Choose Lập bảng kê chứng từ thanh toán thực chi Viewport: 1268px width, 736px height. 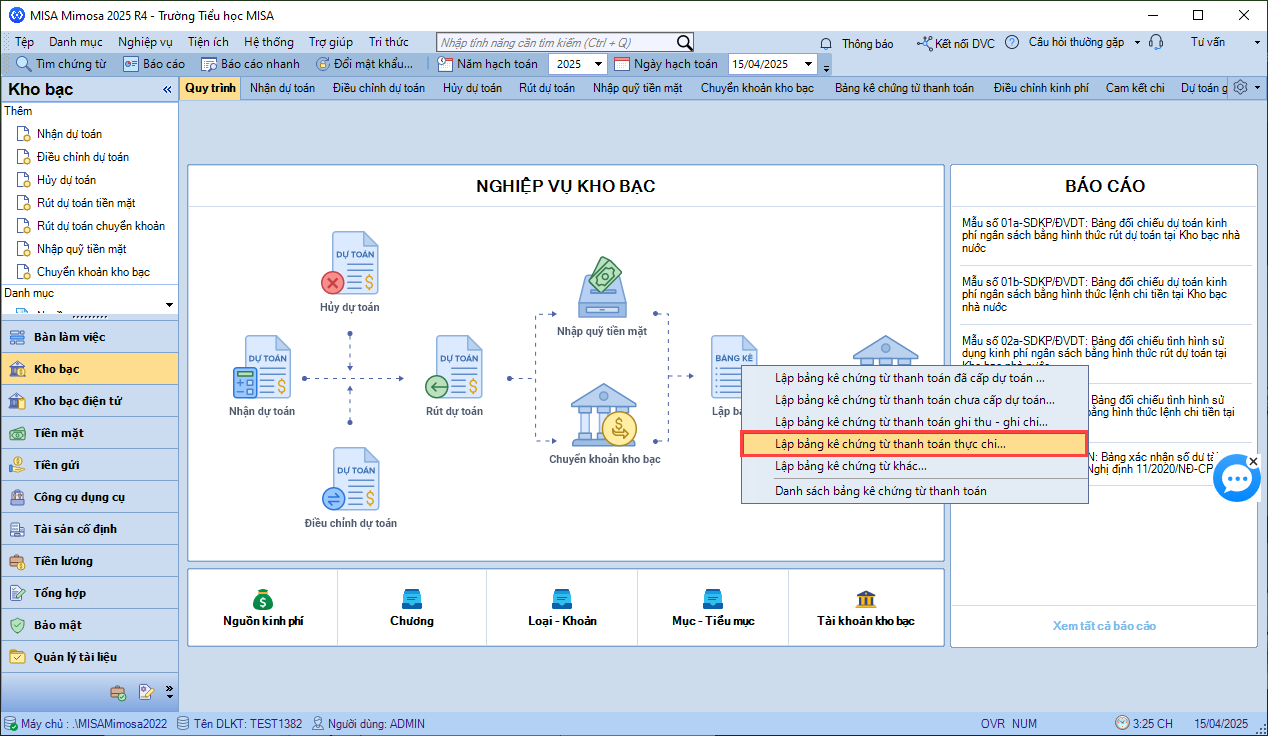click(914, 444)
